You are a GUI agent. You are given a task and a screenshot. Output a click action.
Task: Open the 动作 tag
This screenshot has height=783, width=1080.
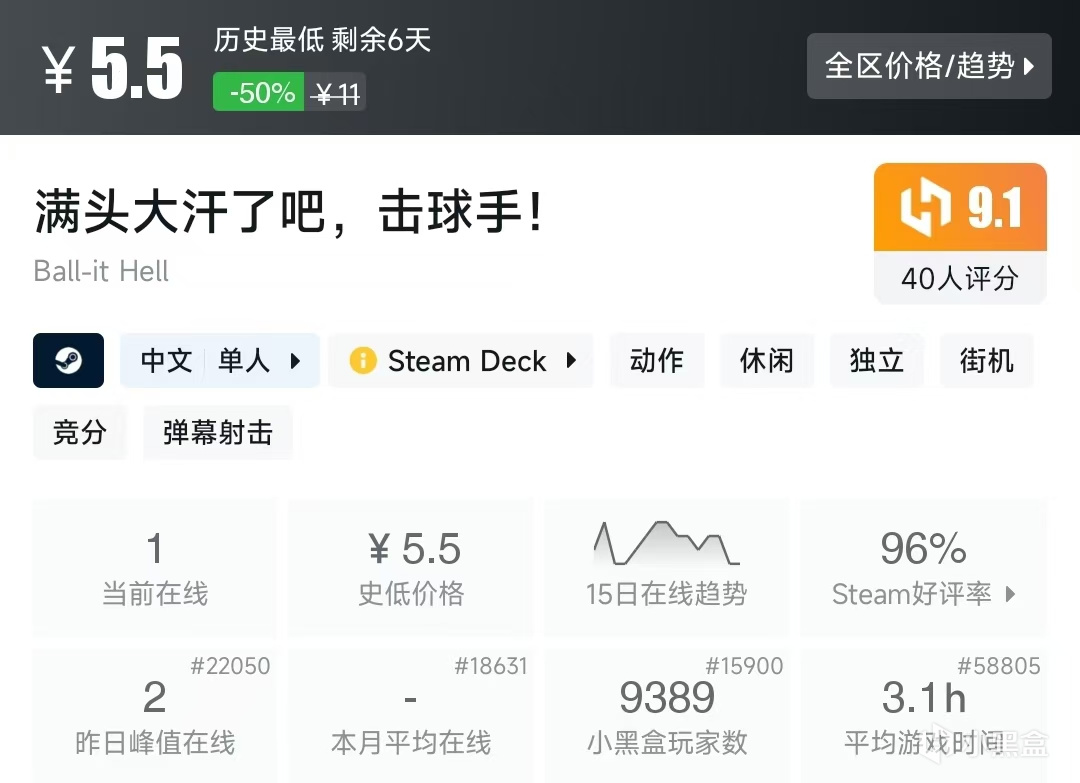tap(657, 360)
